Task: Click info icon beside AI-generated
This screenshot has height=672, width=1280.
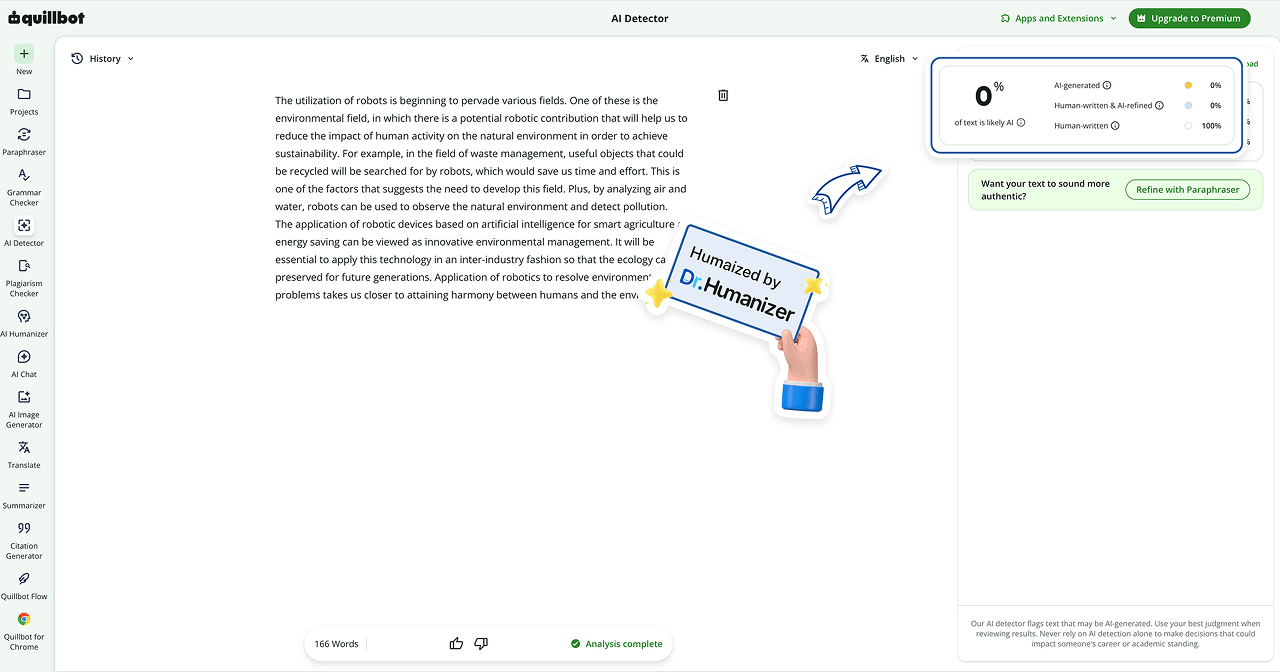Action: pos(1107,86)
